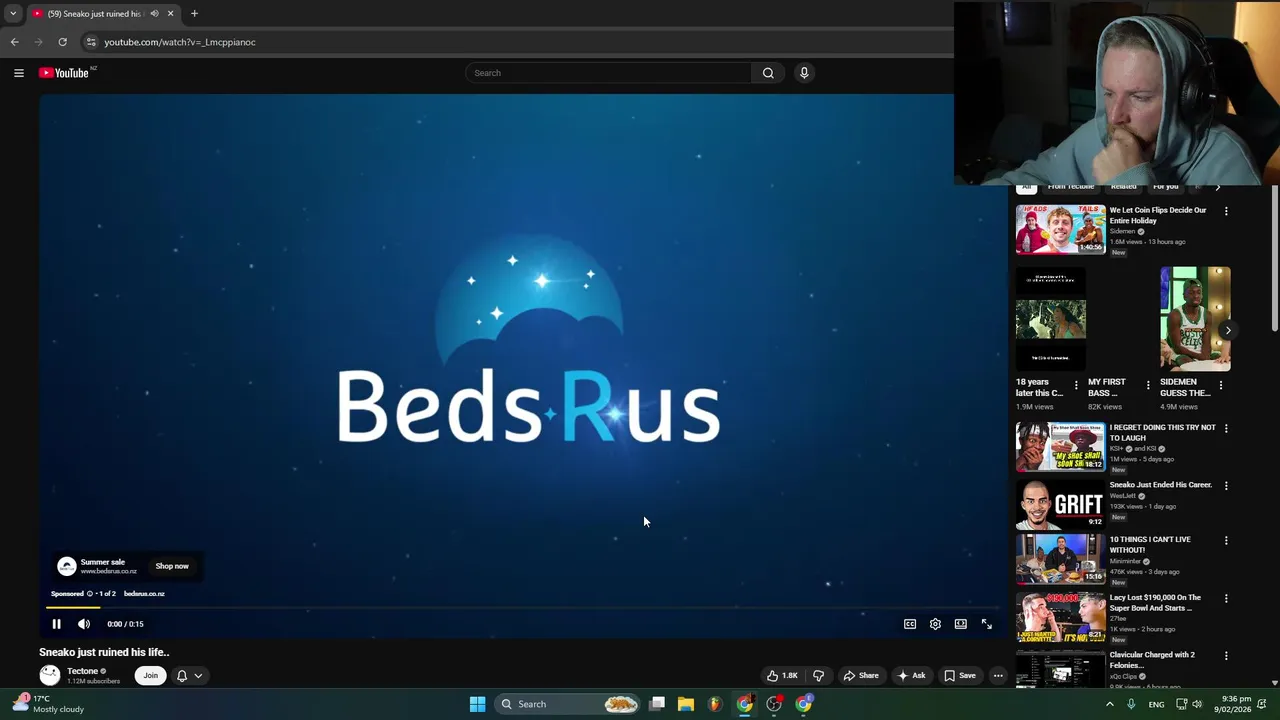This screenshot has width=1280, height=720.
Task: Open Task View on taskbar
Action: [x=657, y=704]
